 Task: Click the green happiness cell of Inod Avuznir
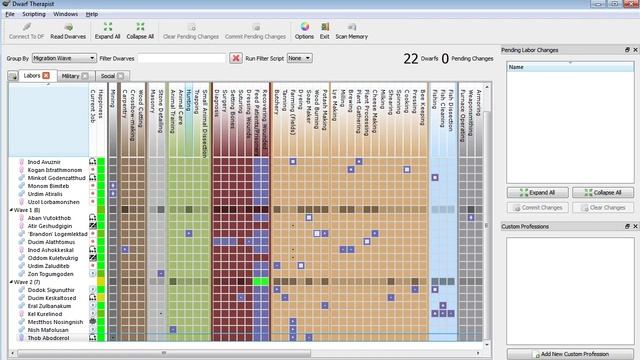101,162
